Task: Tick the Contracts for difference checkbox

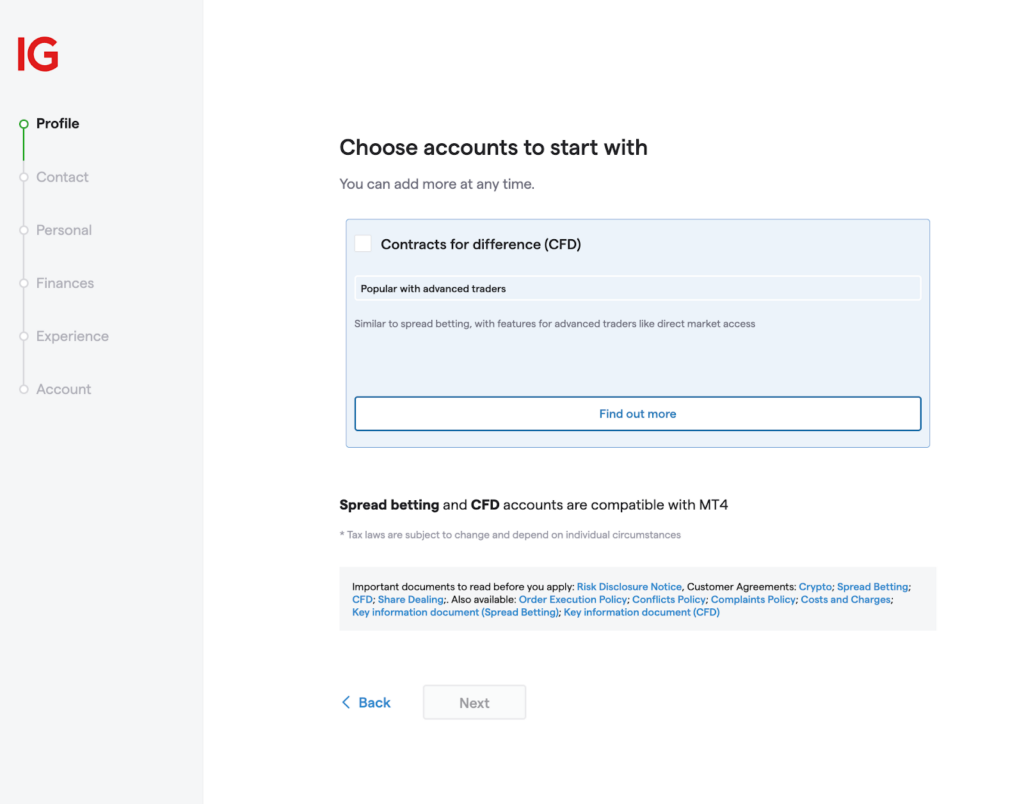Action: pyautogui.click(x=363, y=244)
